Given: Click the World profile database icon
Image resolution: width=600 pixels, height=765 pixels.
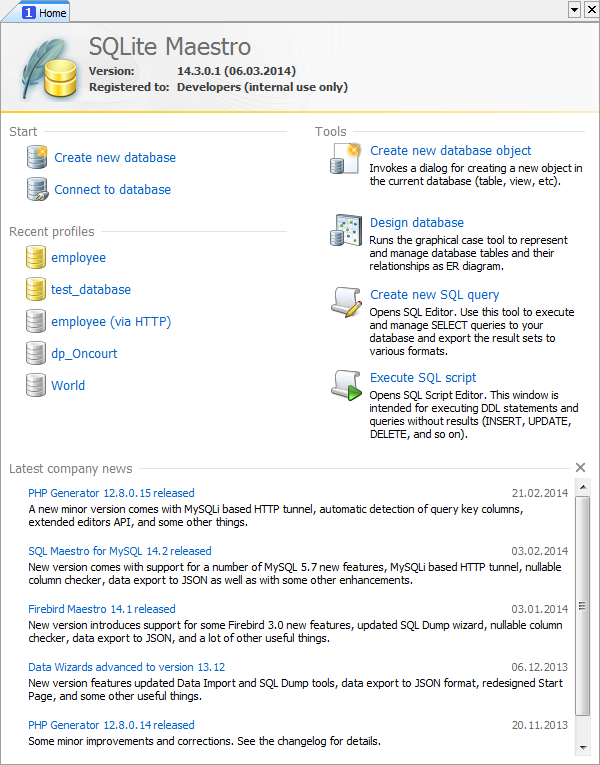Looking at the screenshot, I should click(36, 385).
